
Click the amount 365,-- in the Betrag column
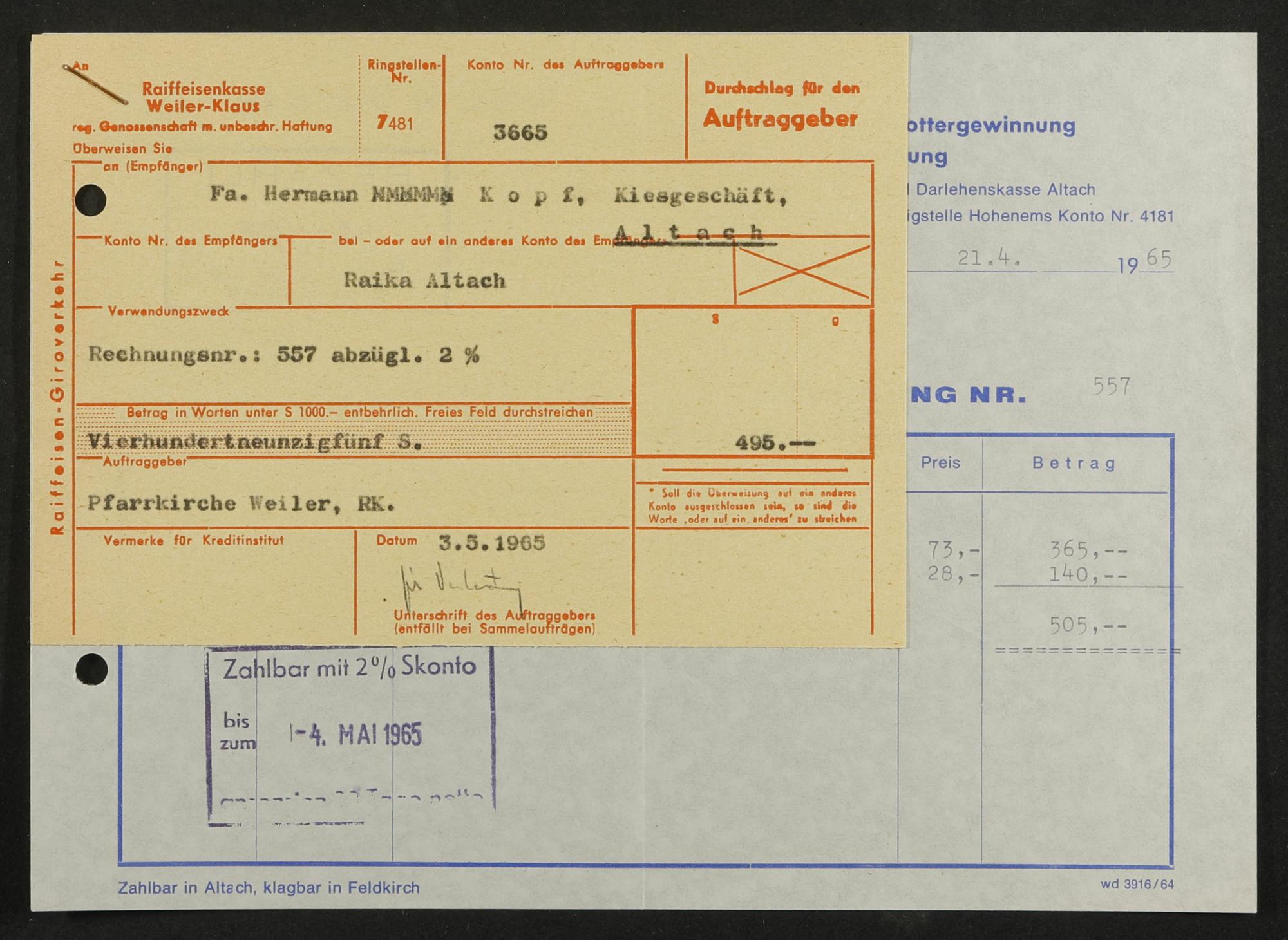[x=1088, y=550]
